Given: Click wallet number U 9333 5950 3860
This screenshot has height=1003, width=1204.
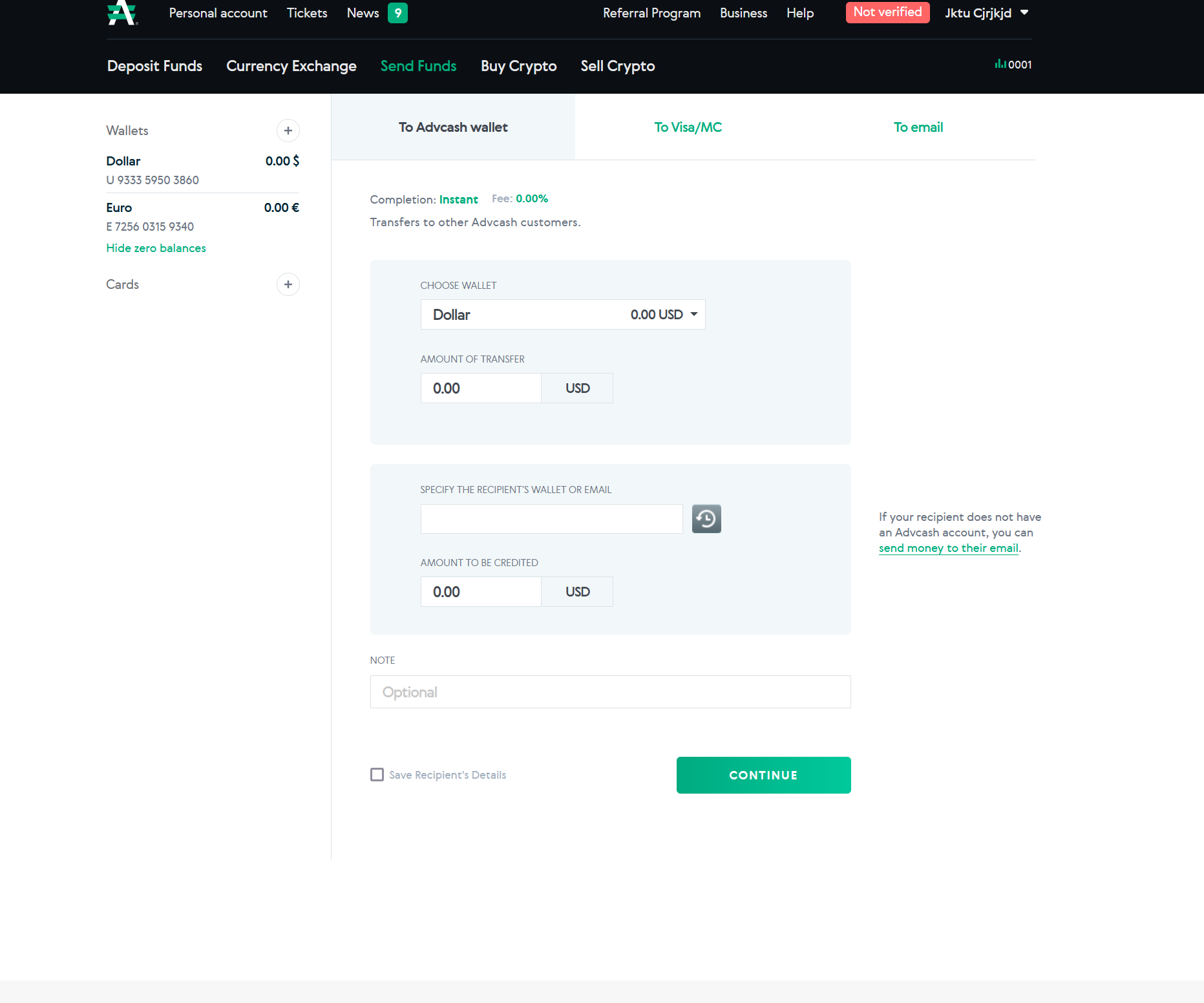Looking at the screenshot, I should [x=153, y=180].
